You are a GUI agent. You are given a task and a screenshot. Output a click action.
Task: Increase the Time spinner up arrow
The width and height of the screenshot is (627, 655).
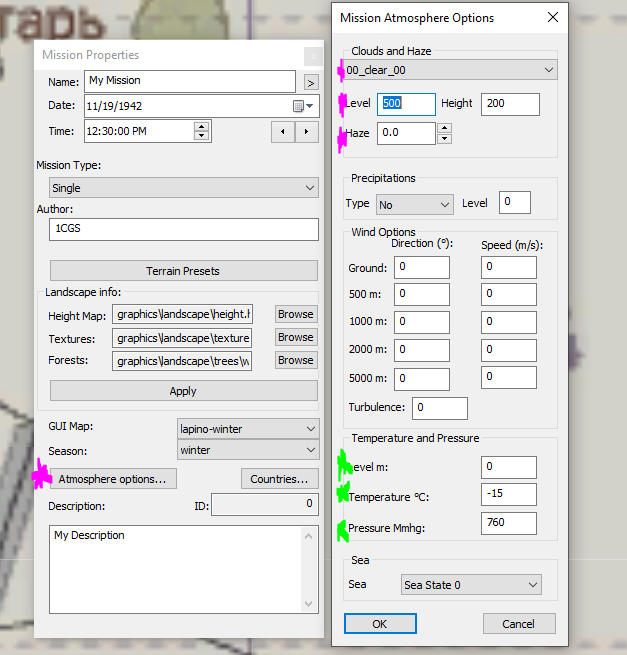coord(202,127)
